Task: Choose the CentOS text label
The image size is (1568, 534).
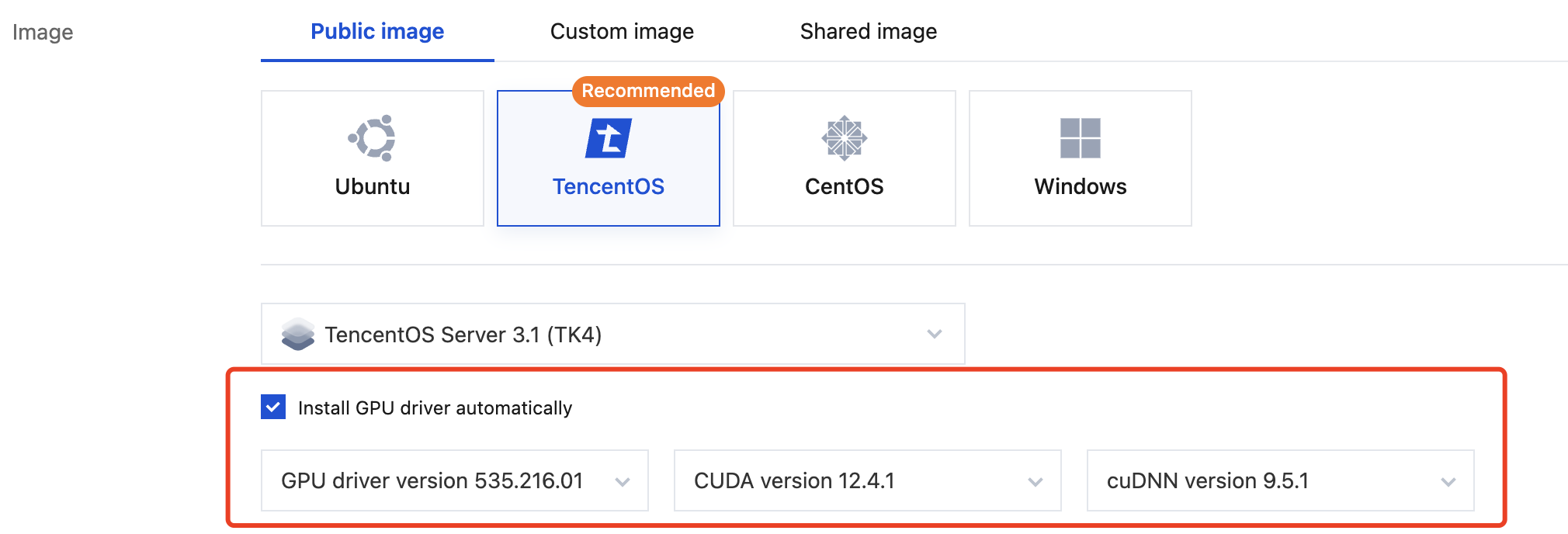Action: click(x=844, y=187)
